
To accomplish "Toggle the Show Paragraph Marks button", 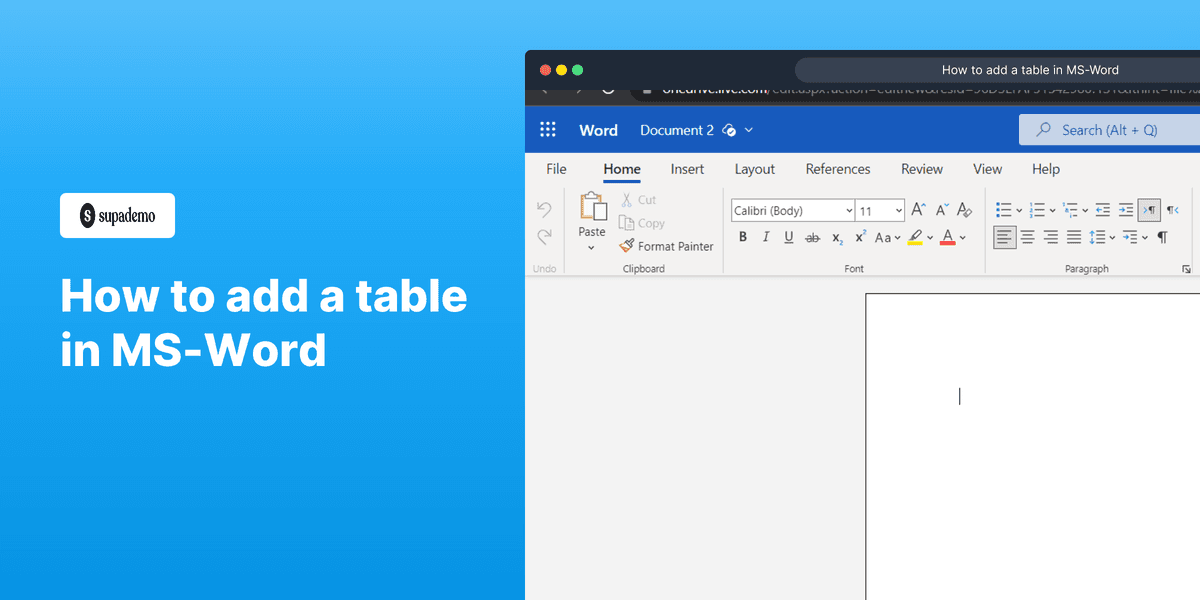I will click(1161, 237).
